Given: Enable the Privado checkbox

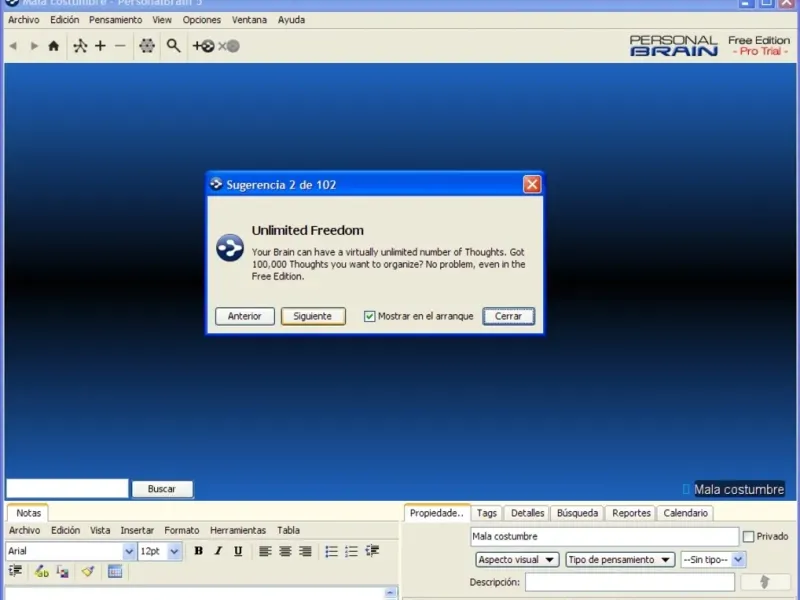Looking at the screenshot, I should click(x=749, y=537).
